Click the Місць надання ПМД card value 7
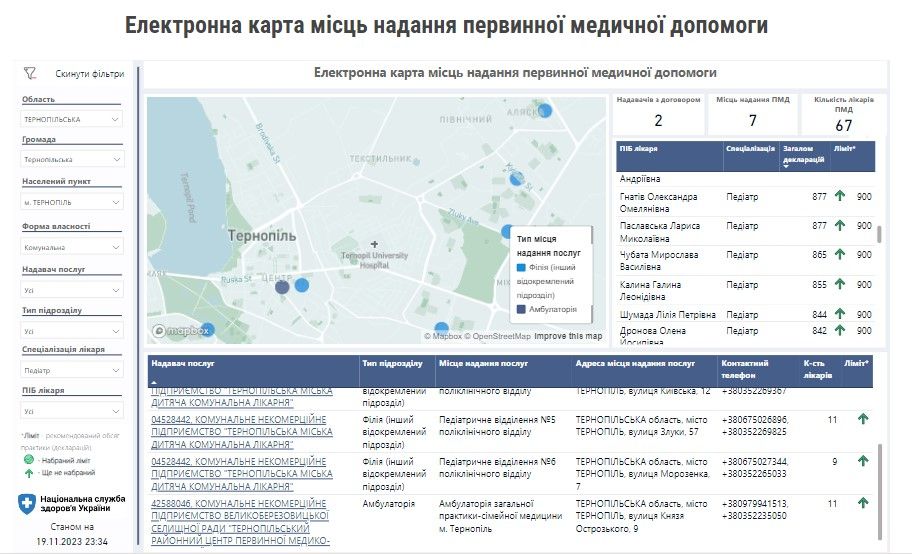 point(753,120)
